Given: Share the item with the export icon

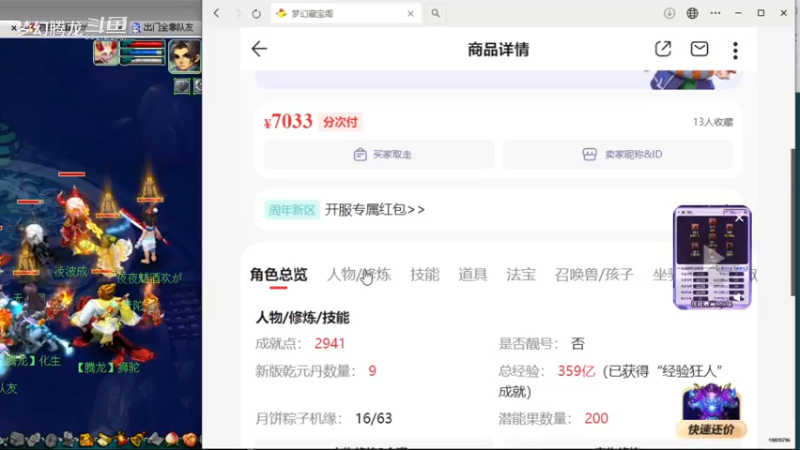Looking at the screenshot, I should [x=663, y=49].
